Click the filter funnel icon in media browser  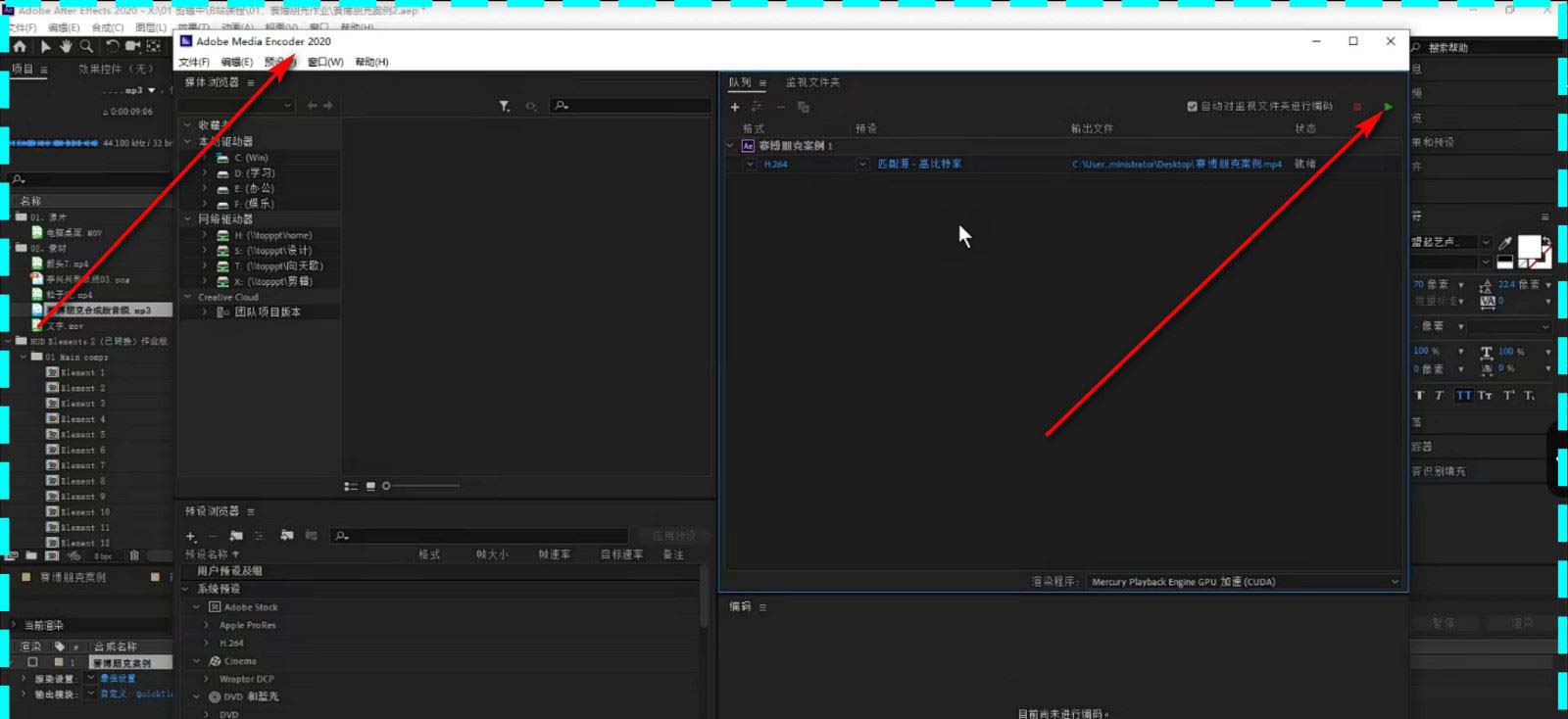pyautogui.click(x=505, y=106)
